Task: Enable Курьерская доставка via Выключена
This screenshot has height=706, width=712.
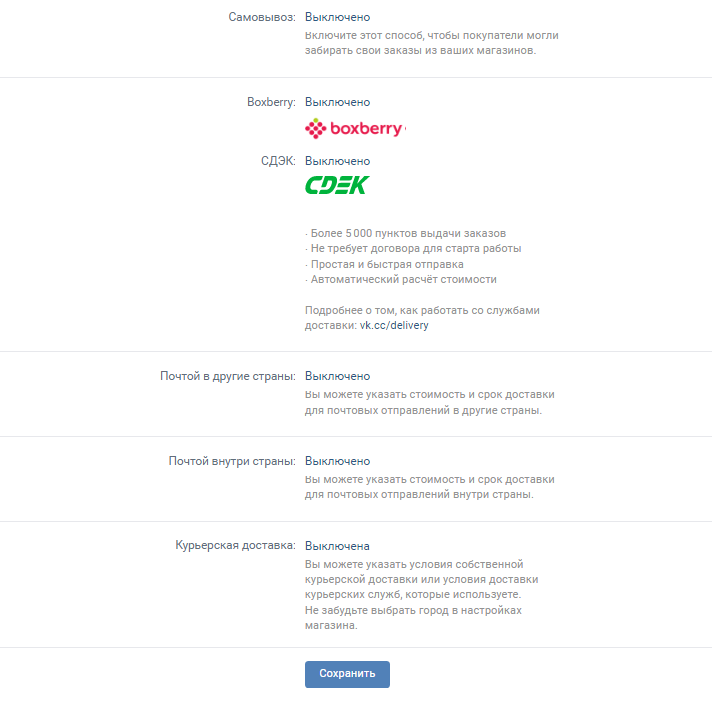Action: tap(337, 546)
